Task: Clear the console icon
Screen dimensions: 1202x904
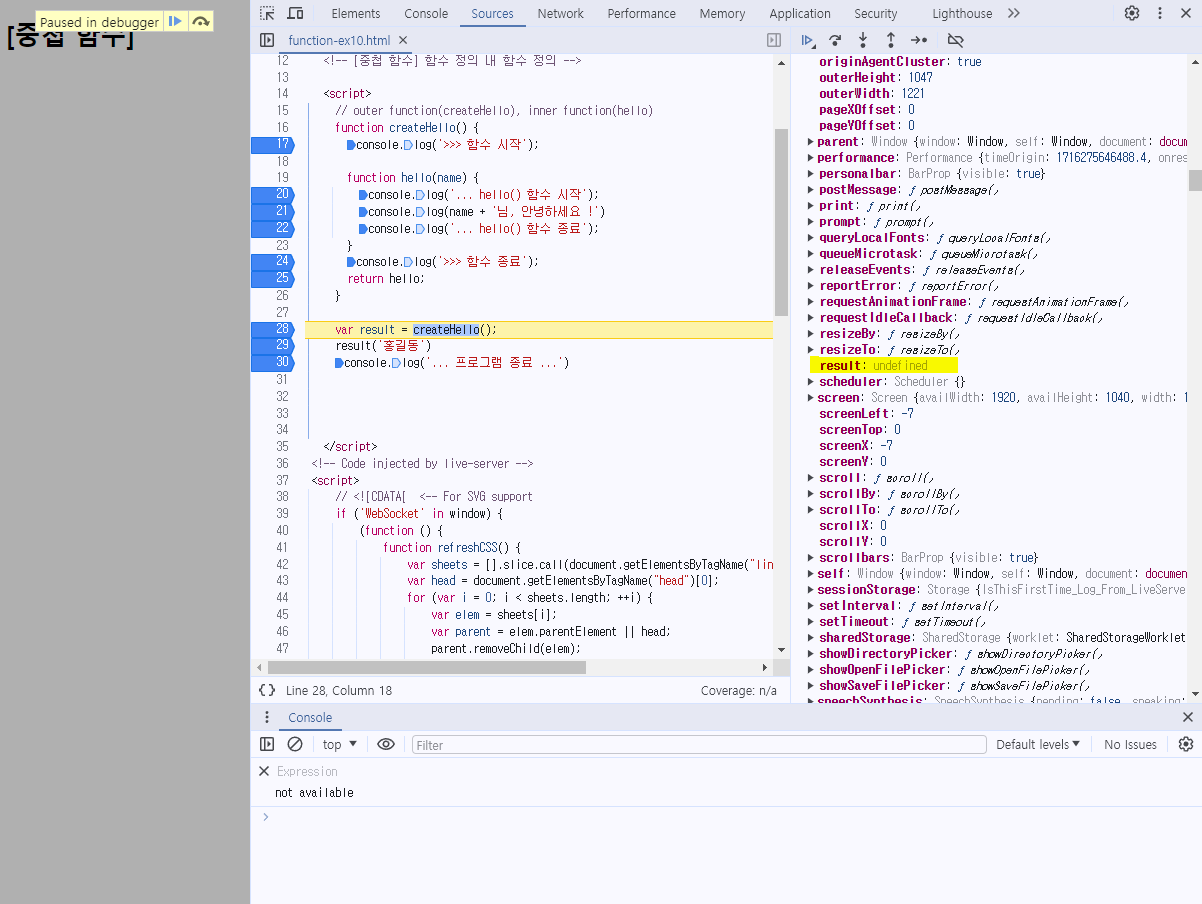Action: 295,744
